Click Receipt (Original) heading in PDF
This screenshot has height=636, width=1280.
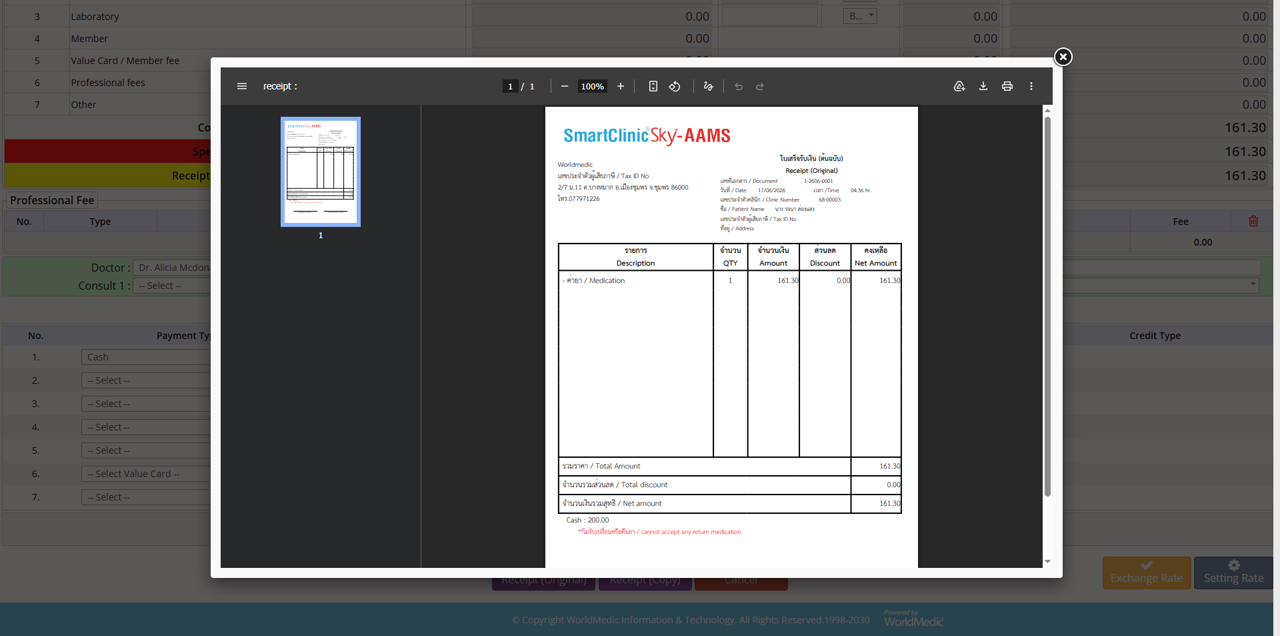tap(811, 171)
